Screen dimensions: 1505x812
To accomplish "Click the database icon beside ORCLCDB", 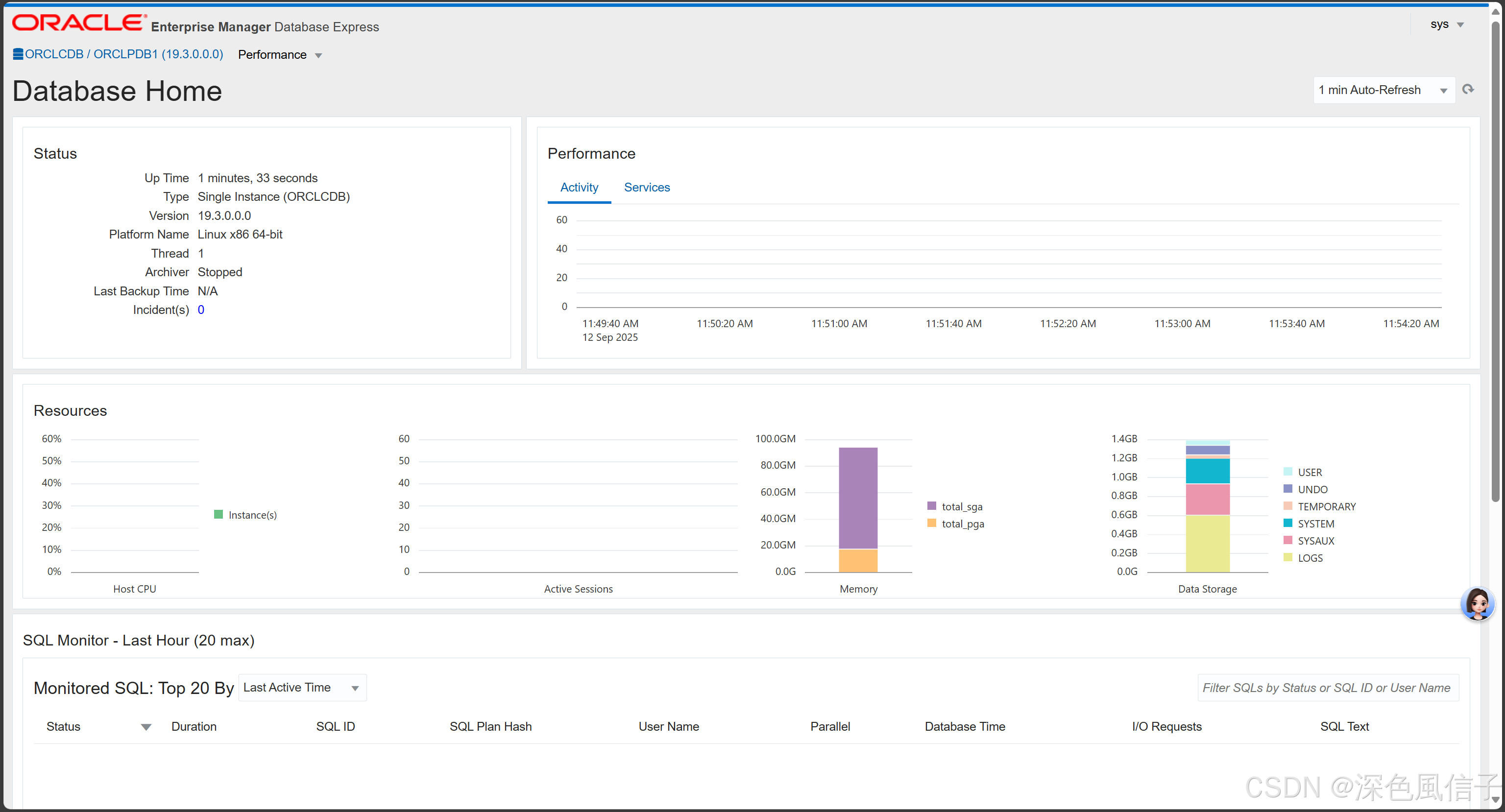I will coord(18,54).
